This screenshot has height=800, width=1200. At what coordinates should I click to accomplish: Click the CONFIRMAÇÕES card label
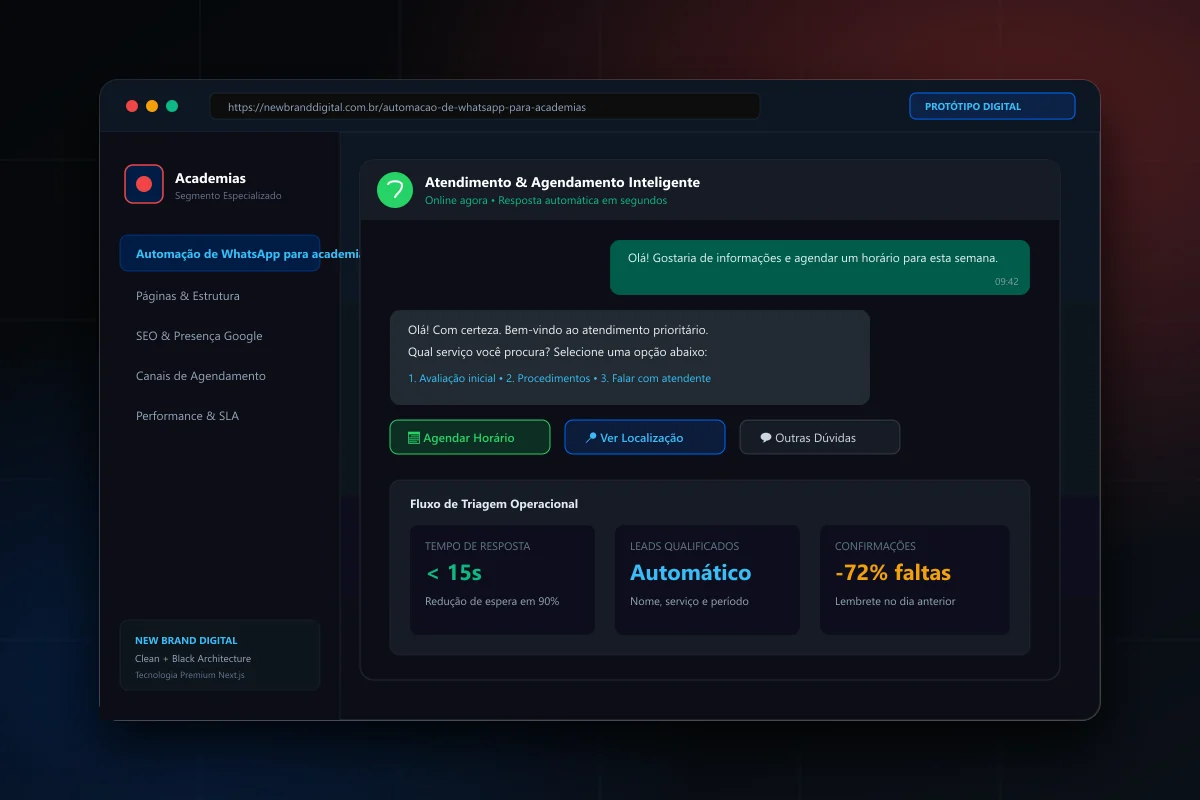pos(875,546)
